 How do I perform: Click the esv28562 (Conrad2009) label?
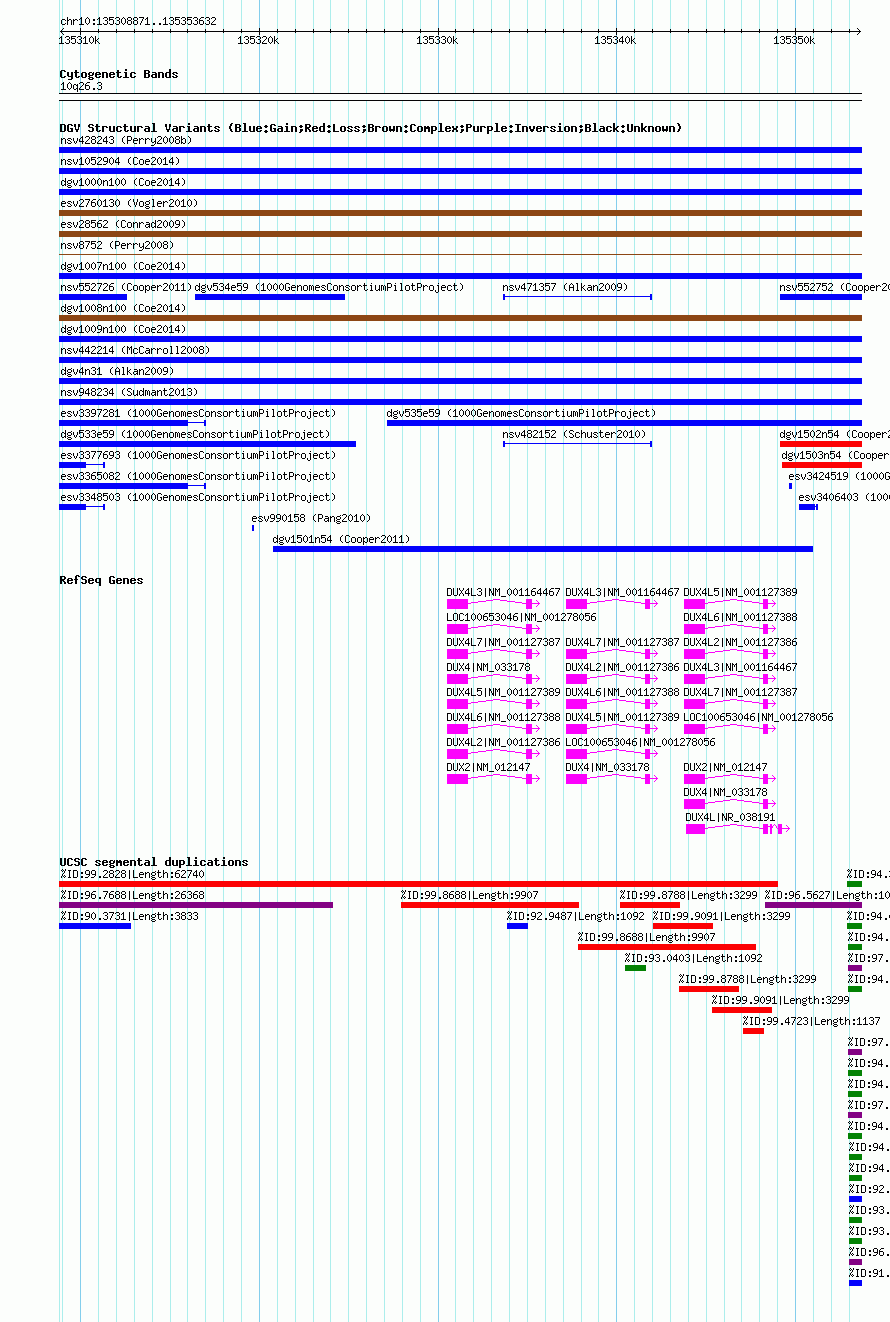click(x=123, y=224)
